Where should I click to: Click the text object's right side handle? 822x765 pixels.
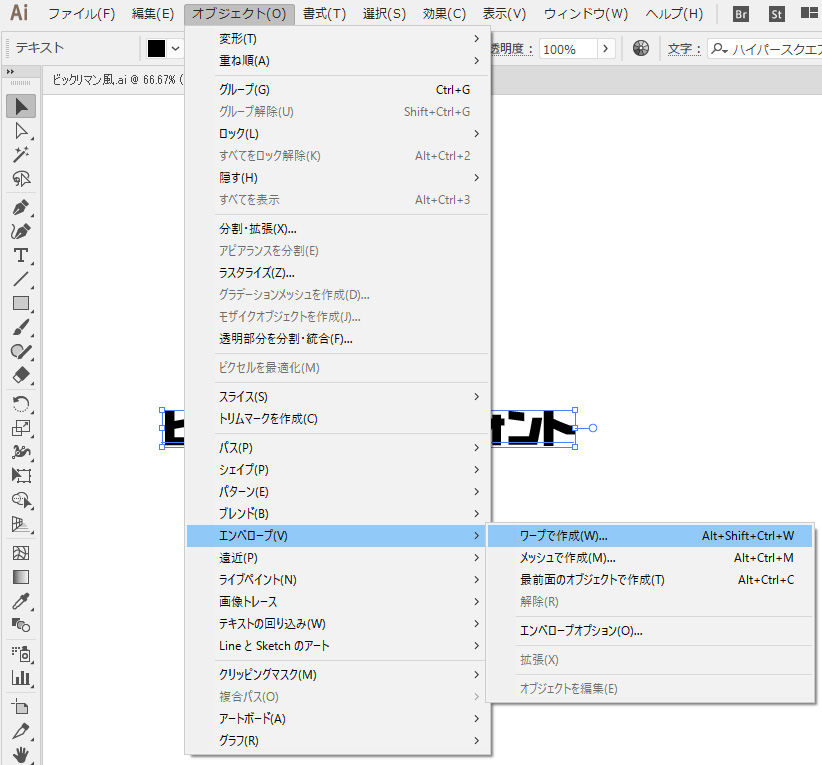click(575, 428)
